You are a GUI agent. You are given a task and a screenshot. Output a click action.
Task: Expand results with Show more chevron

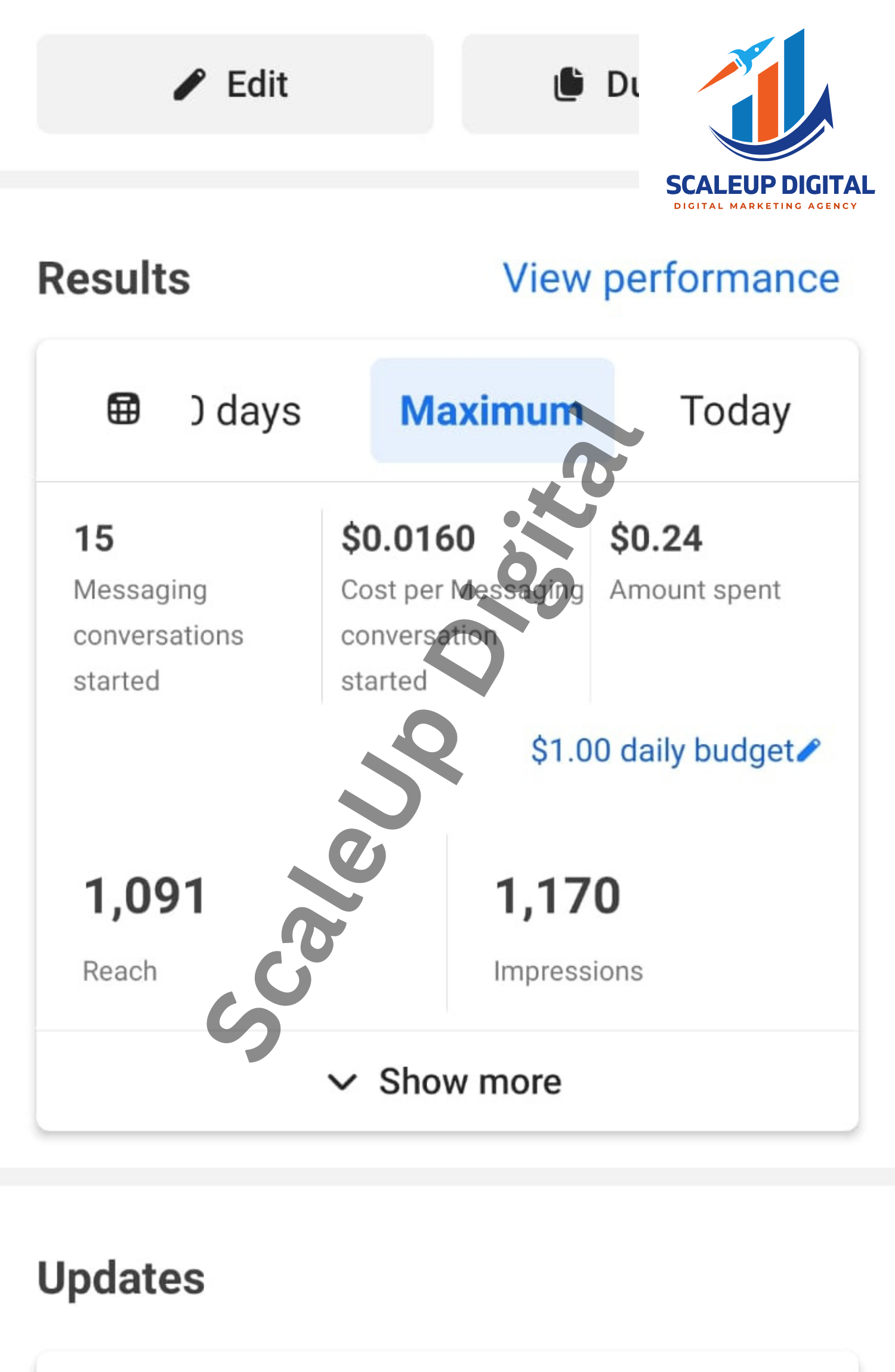point(342,1081)
